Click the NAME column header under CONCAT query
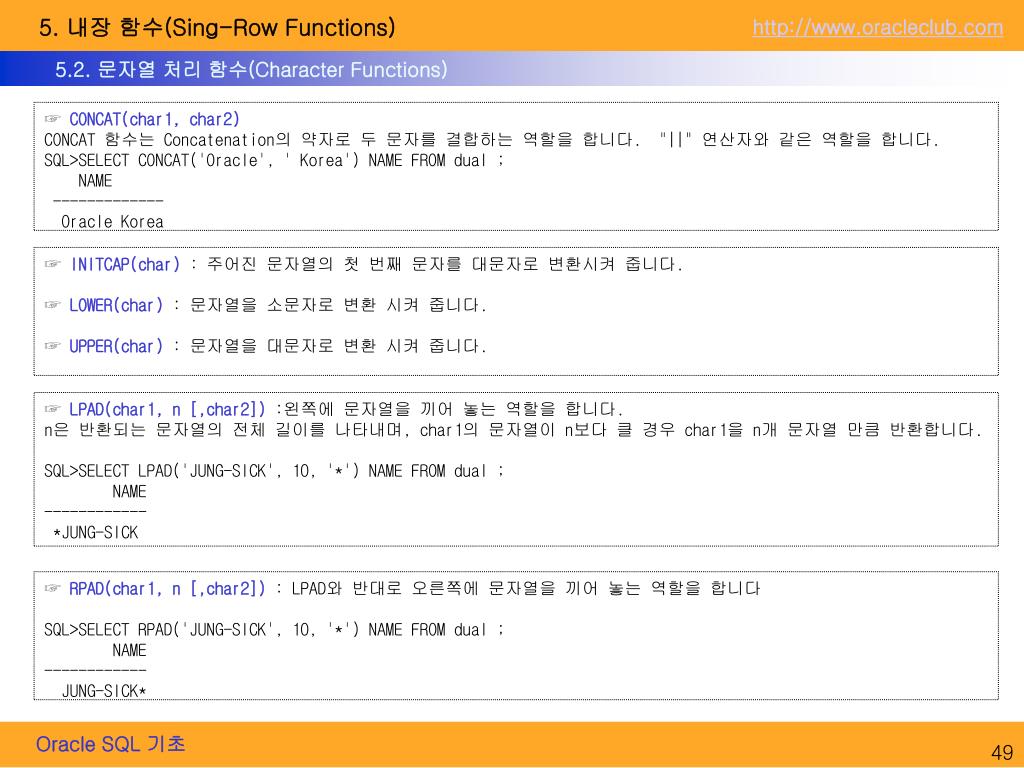Screen dimensions: 1024x768 pos(95,181)
